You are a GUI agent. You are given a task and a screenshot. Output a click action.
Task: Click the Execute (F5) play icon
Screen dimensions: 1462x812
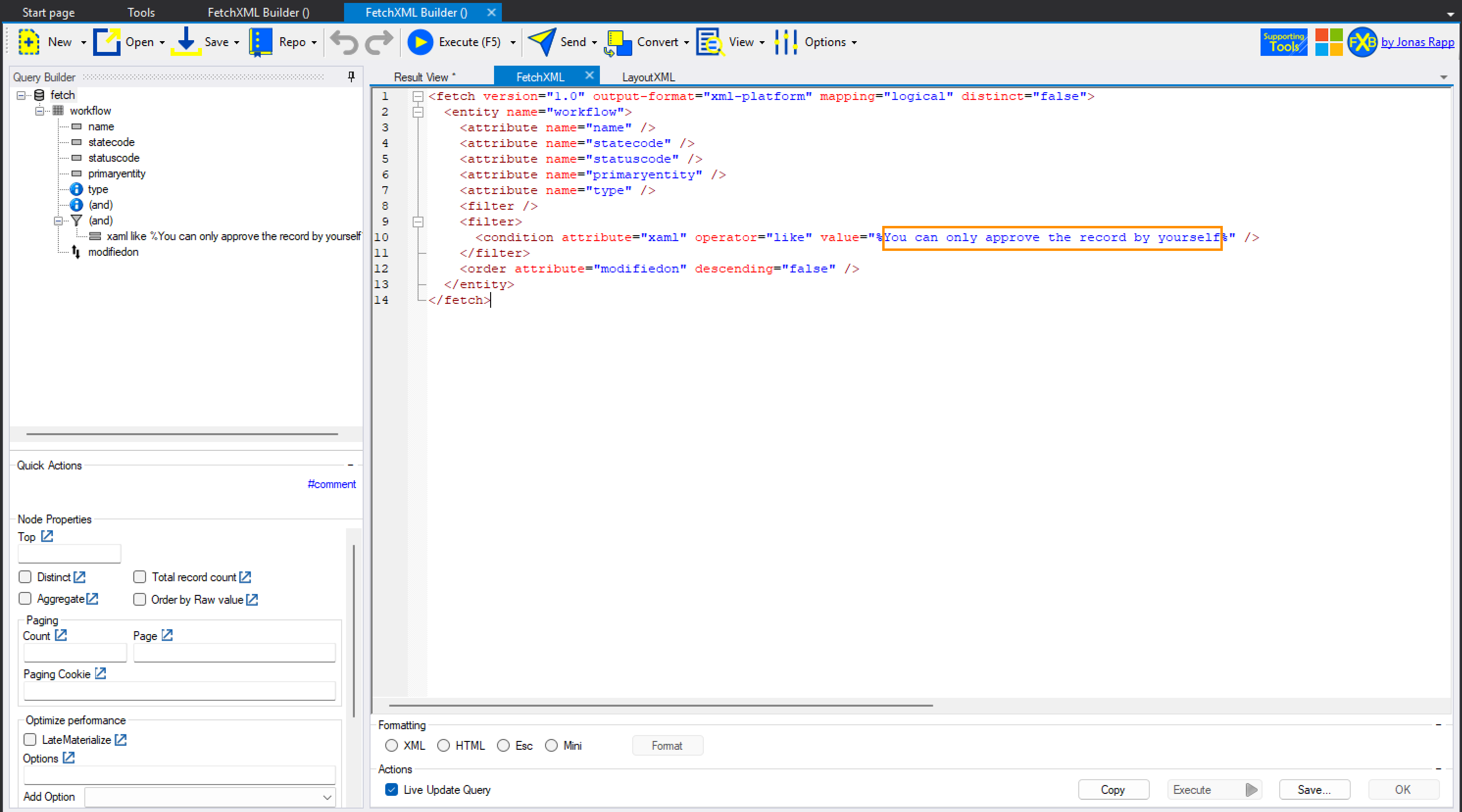(x=420, y=42)
